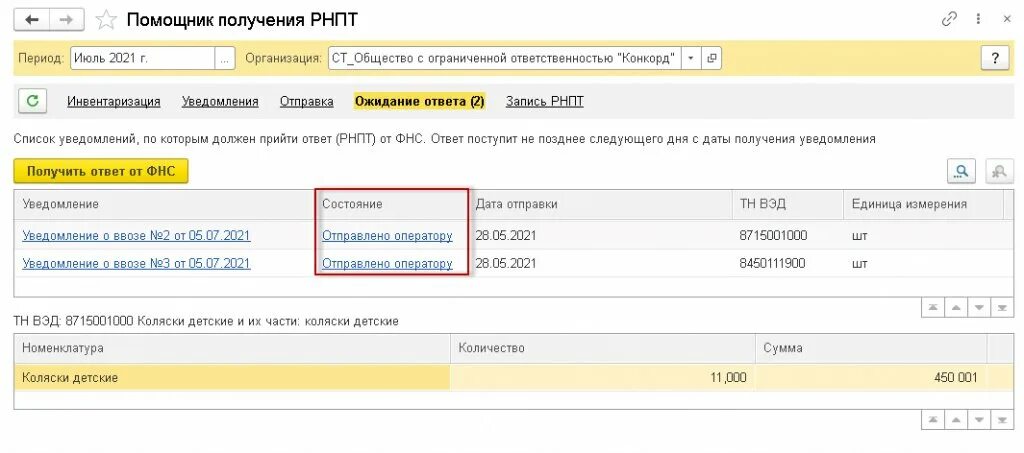
Task: Switch to the Уведомления step
Action: click(x=220, y=102)
